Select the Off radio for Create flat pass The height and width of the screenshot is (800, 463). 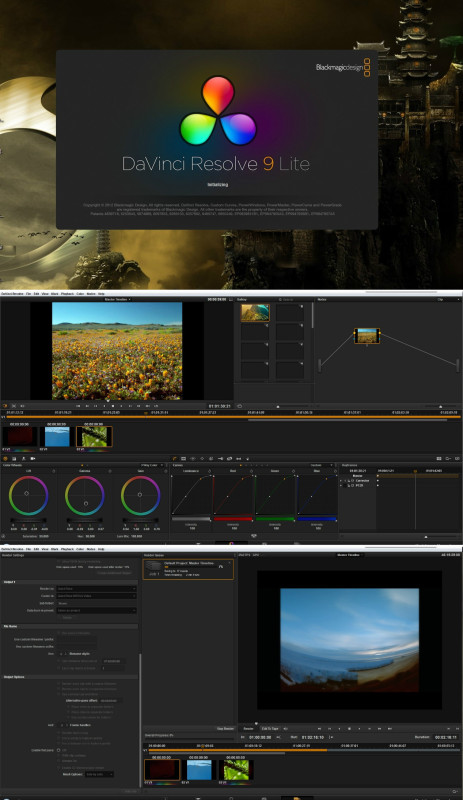coord(59,750)
